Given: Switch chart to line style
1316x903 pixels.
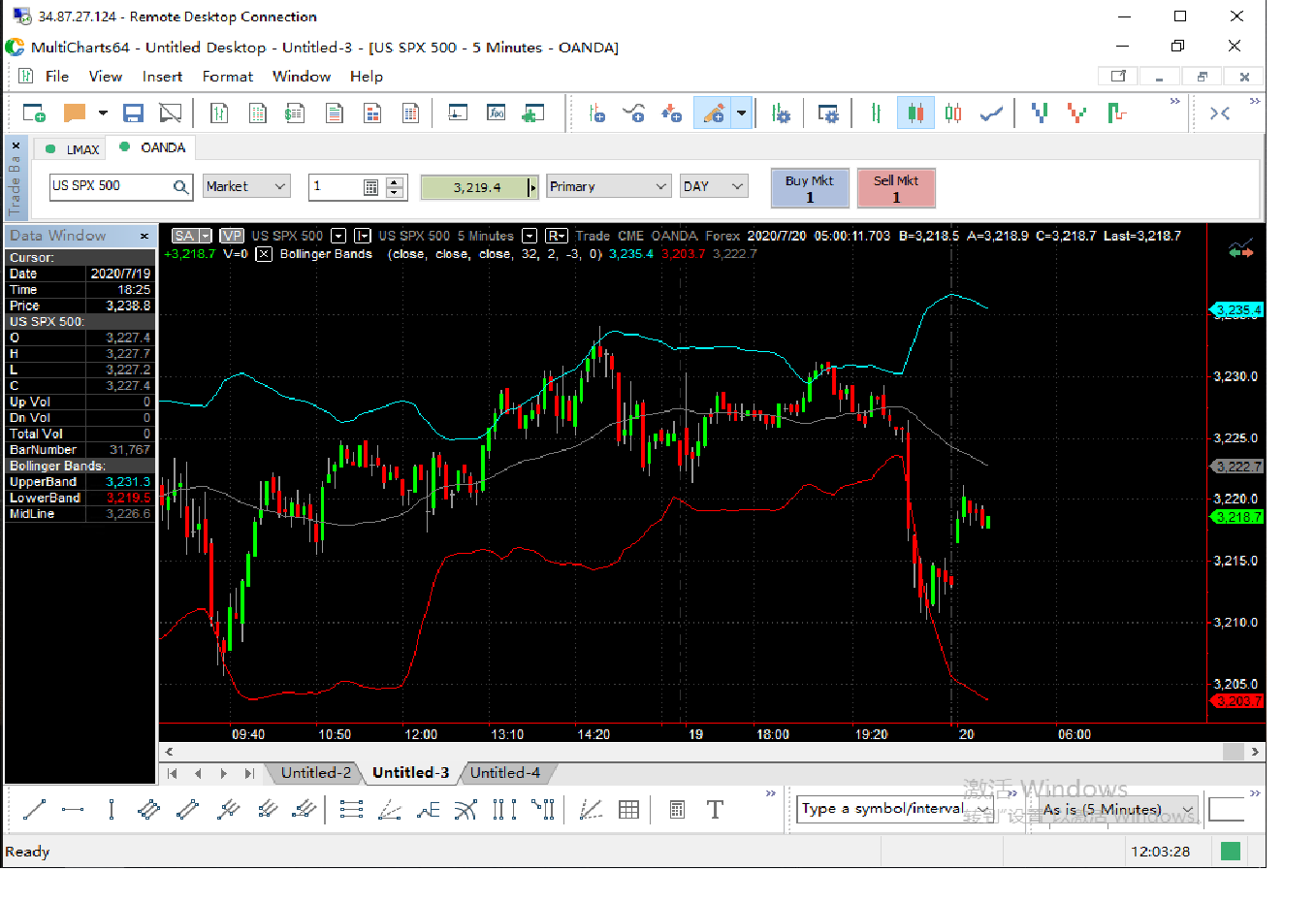Looking at the screenshot, I should click(x=991, y=113).
